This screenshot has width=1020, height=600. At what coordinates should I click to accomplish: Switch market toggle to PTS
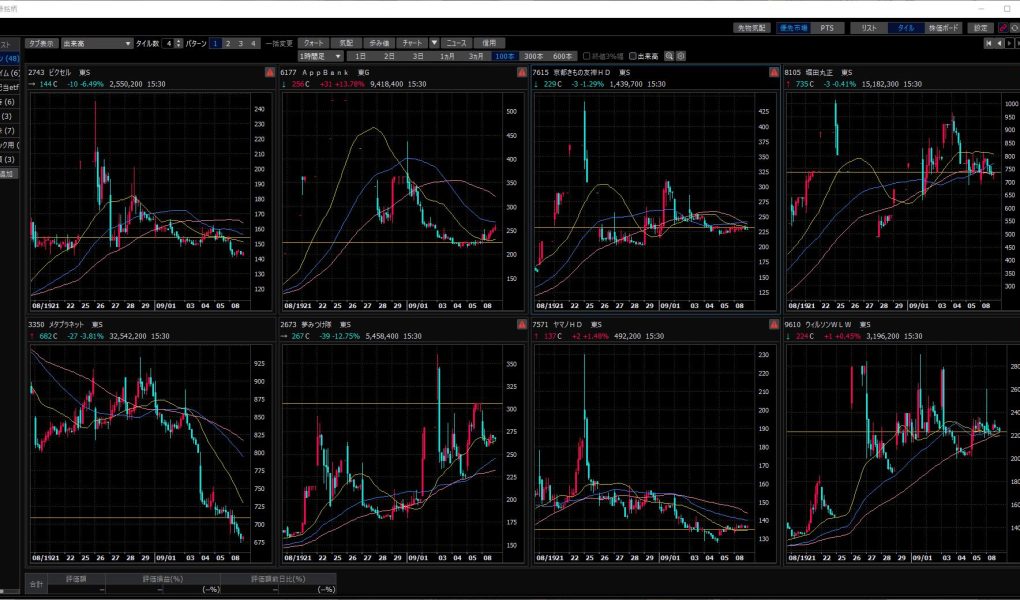coord(825,28)
